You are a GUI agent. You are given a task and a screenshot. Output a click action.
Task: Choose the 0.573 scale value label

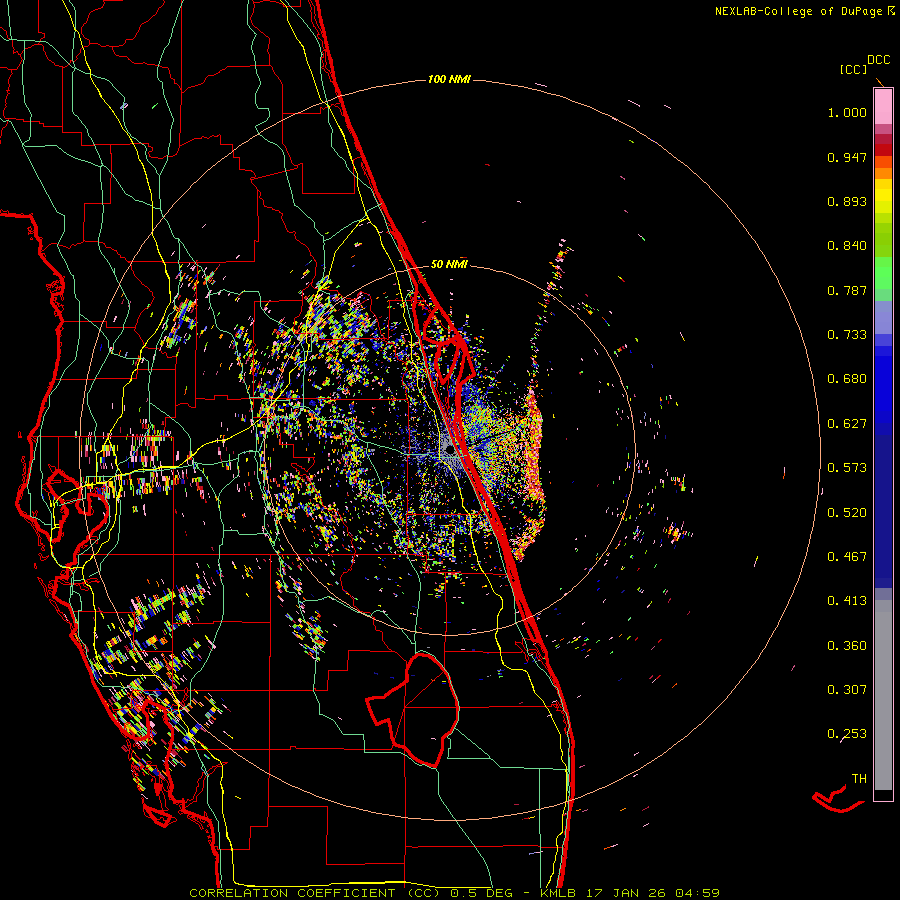[846, 468]
